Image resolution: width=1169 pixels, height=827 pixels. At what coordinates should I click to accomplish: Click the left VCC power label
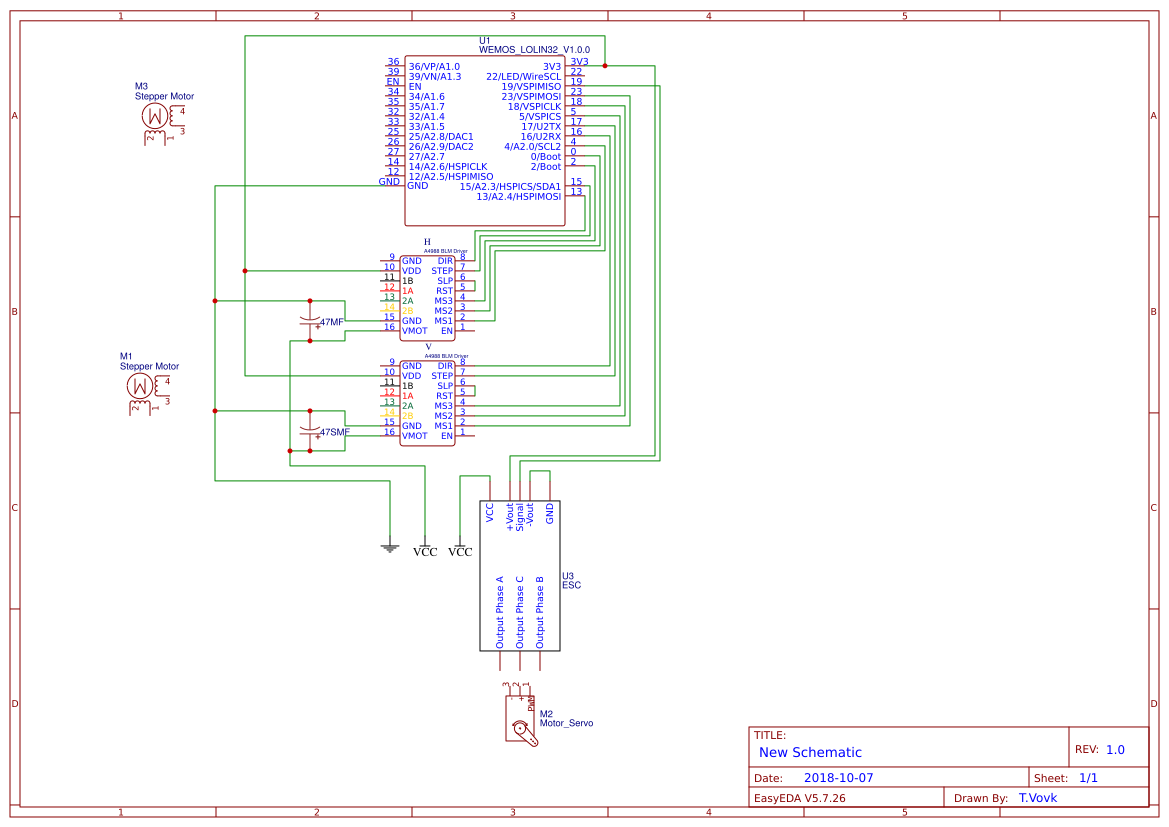coord(425,552)
